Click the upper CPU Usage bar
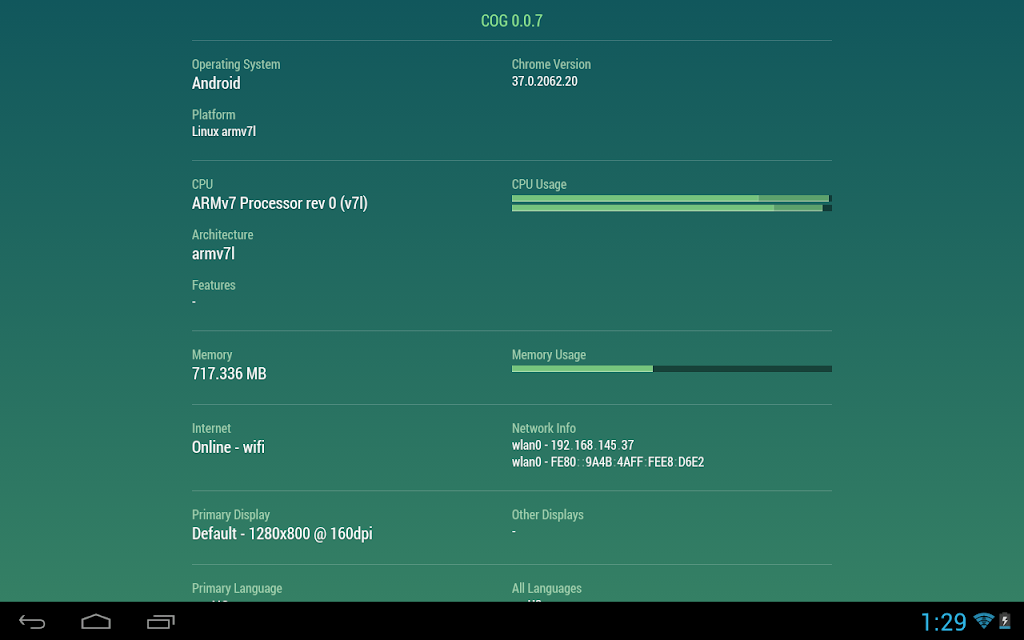Image resolution: width=1024 pixels, height=640 pixels. coord(671,199)
